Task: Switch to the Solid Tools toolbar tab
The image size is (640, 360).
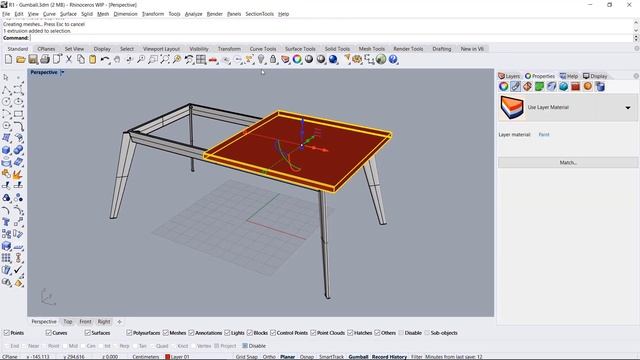Action: (337, 49)
